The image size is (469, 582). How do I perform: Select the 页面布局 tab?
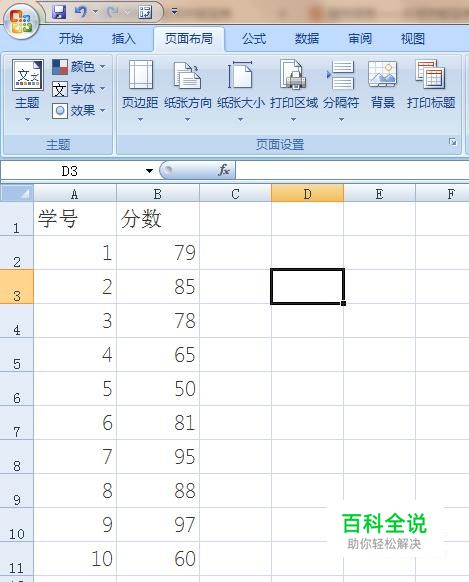[188, 39]
